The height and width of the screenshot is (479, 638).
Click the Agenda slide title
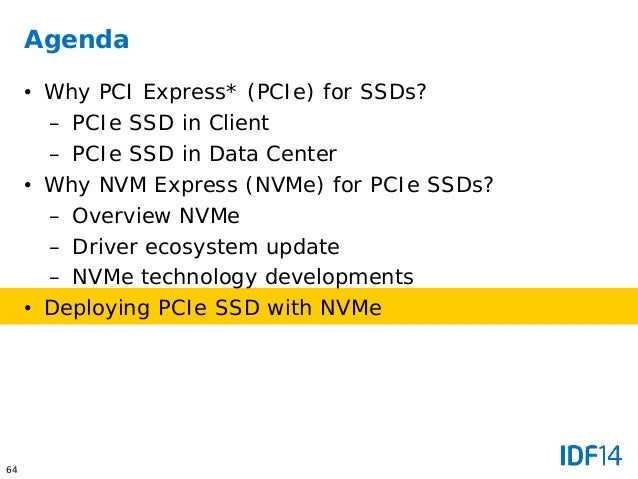click(x=76, y=41)
